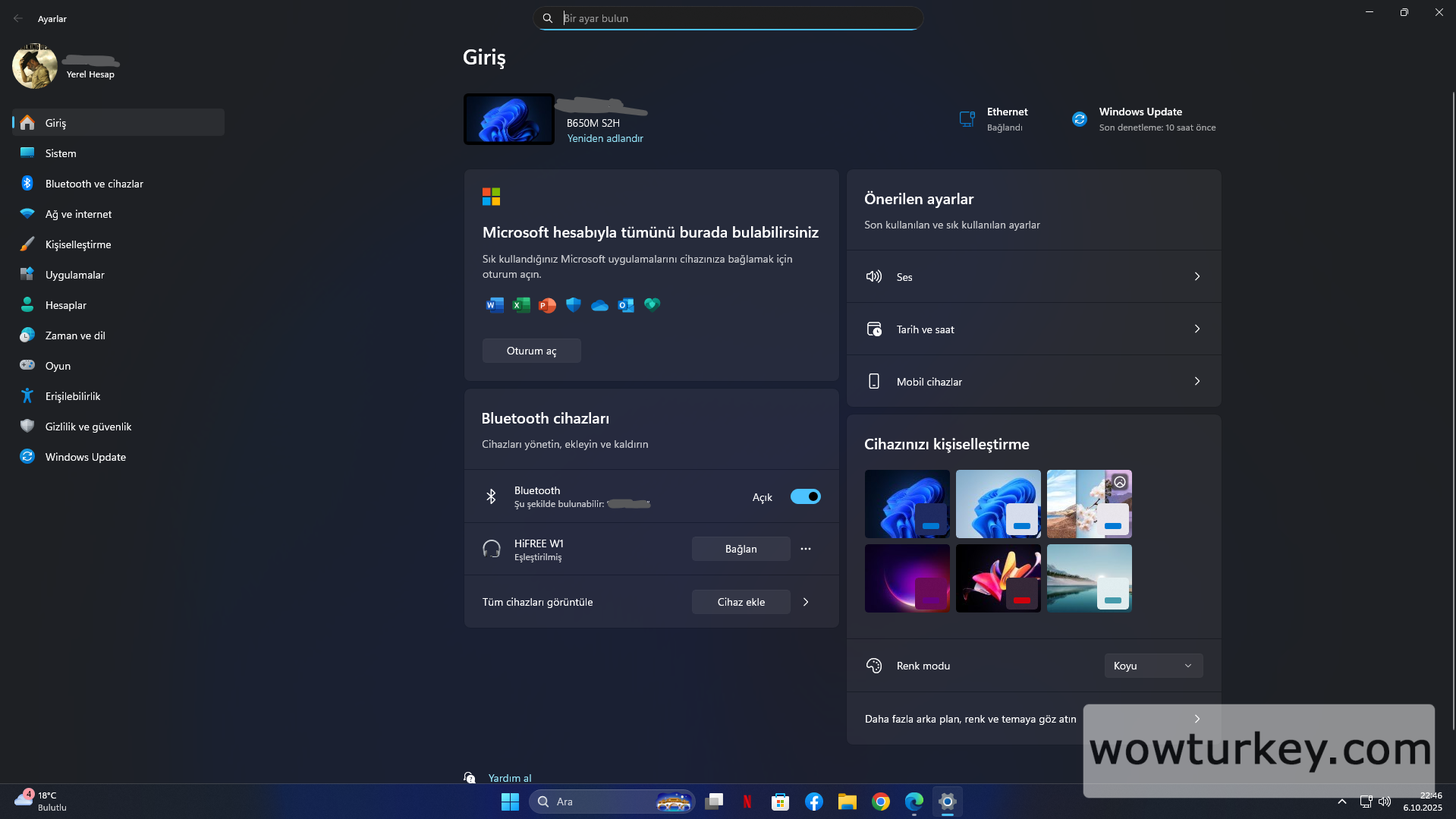Click the back arrow in Ayarlar
This screenshot has height=819, width=1456.
[18, 18]
